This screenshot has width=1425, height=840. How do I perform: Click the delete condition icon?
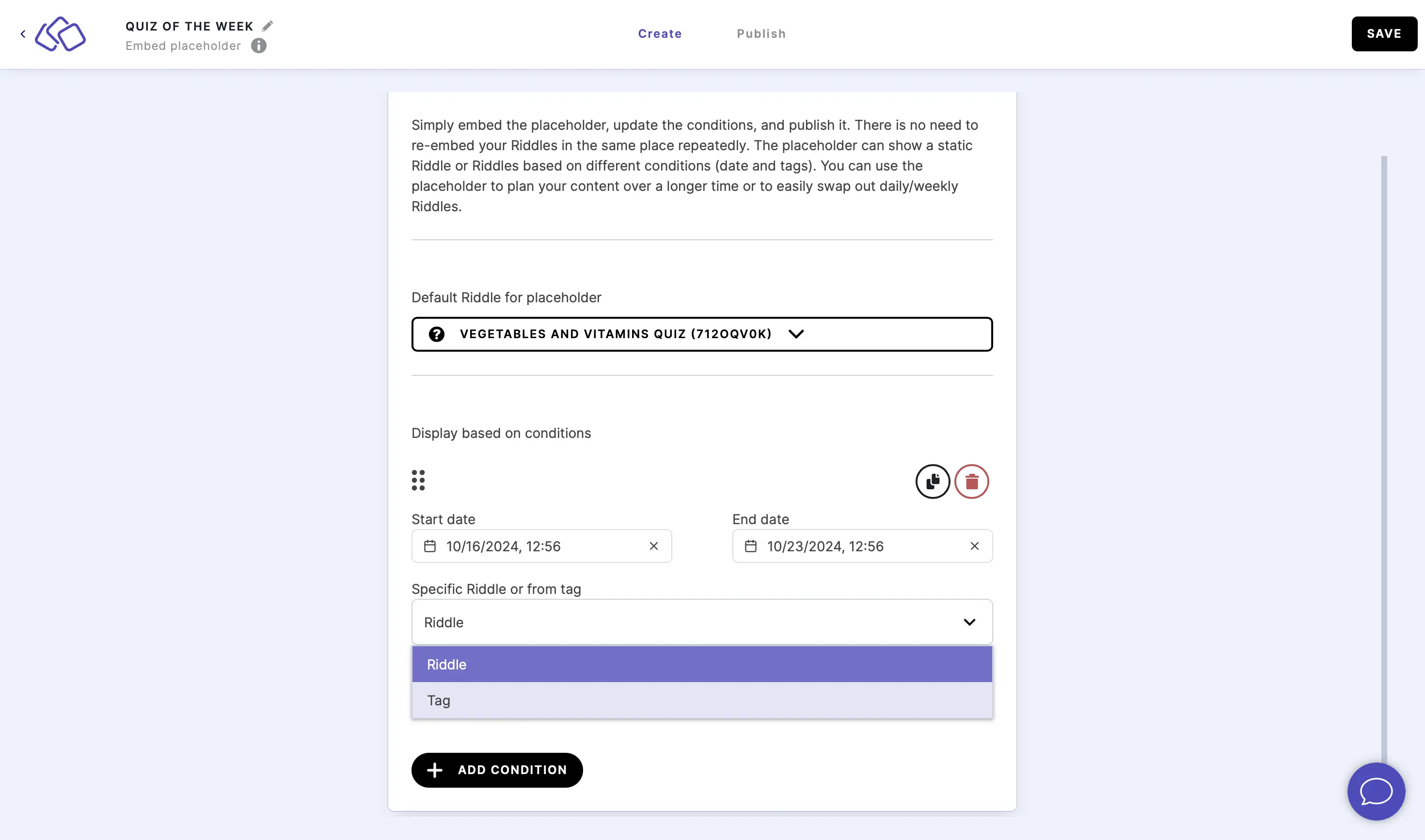coord(971,481)
